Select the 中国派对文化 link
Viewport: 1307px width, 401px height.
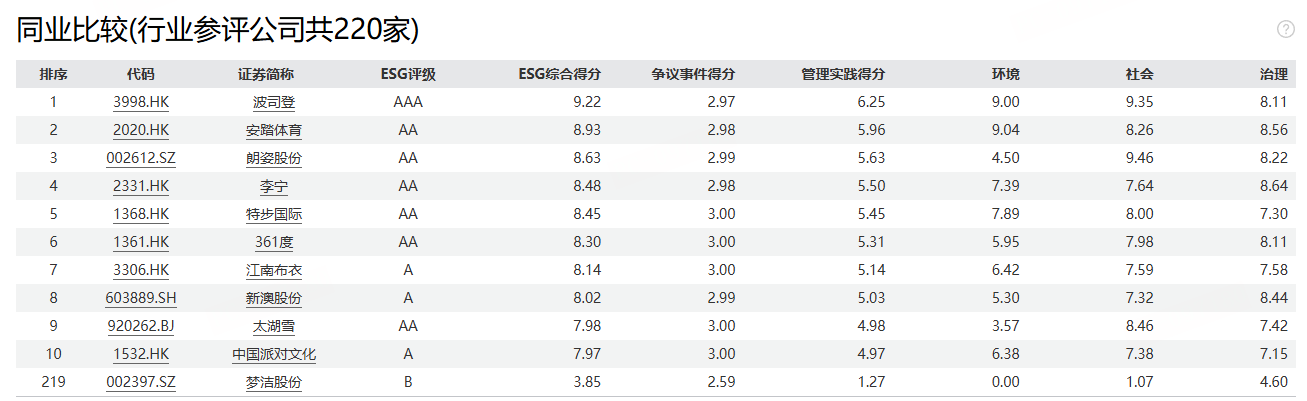tap(274, 354)
